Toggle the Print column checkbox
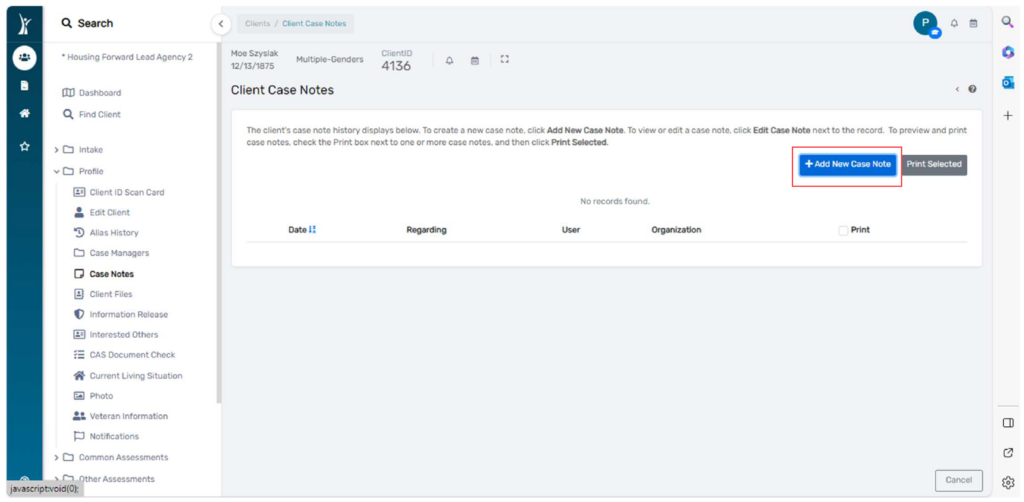 pyautogui.click(x=843, y=230)
